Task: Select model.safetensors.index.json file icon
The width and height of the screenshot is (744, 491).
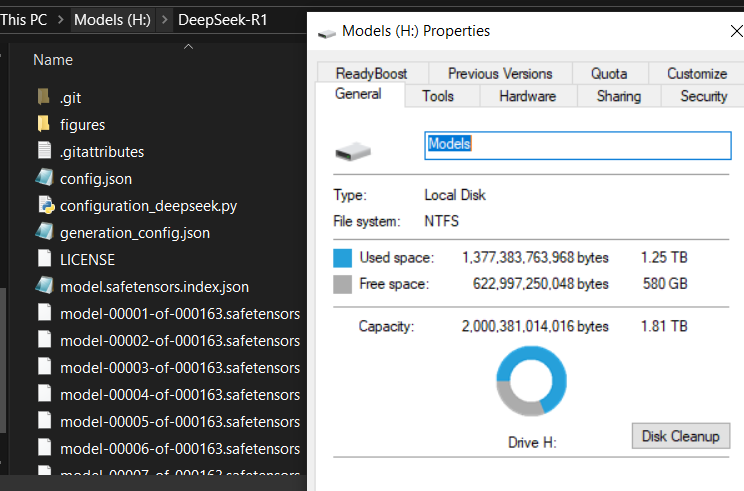Action: pyautogui.click(x=45, y=286)
